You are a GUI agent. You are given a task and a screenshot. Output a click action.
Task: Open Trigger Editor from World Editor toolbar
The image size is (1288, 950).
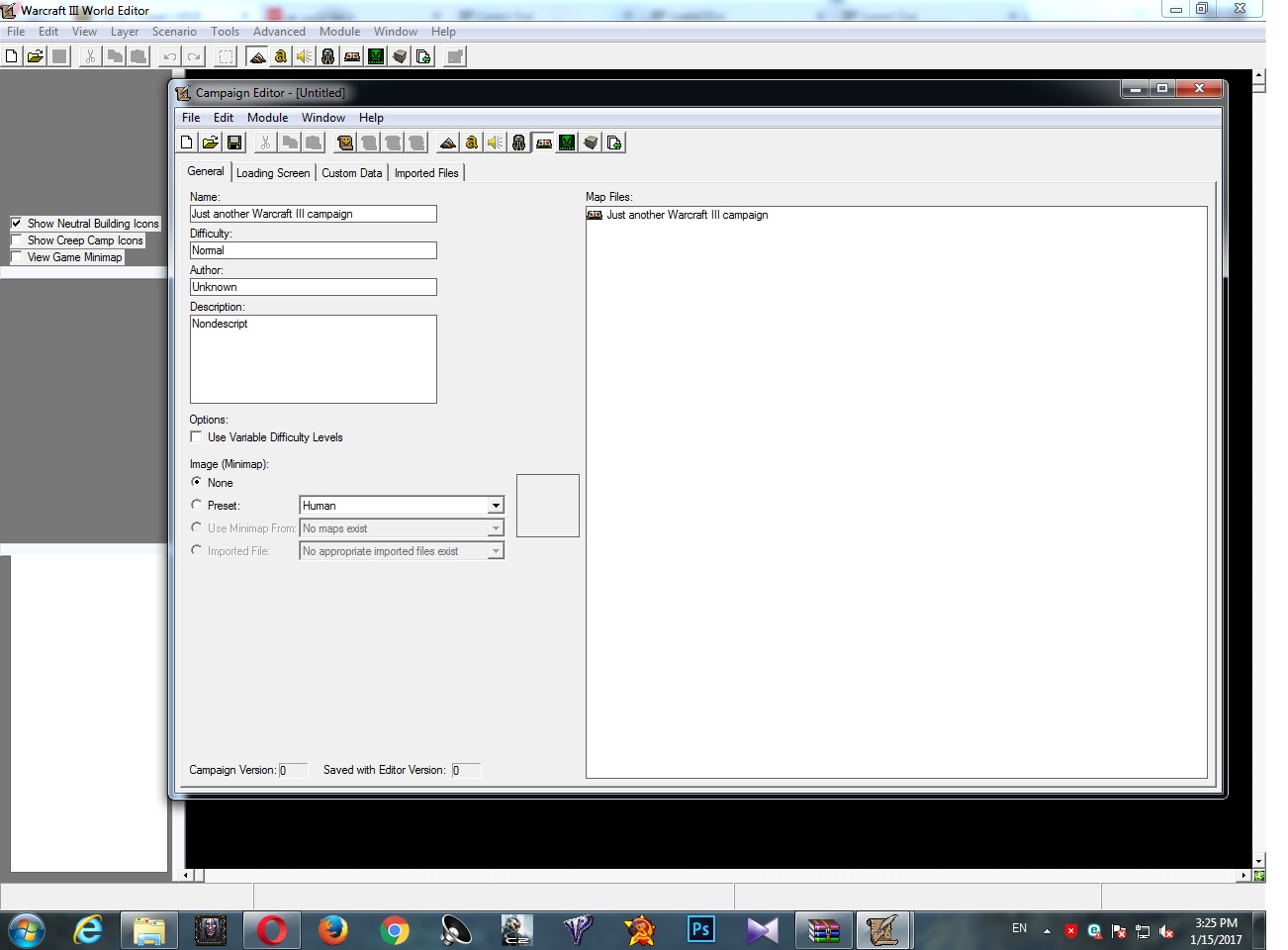pos(281,56)
